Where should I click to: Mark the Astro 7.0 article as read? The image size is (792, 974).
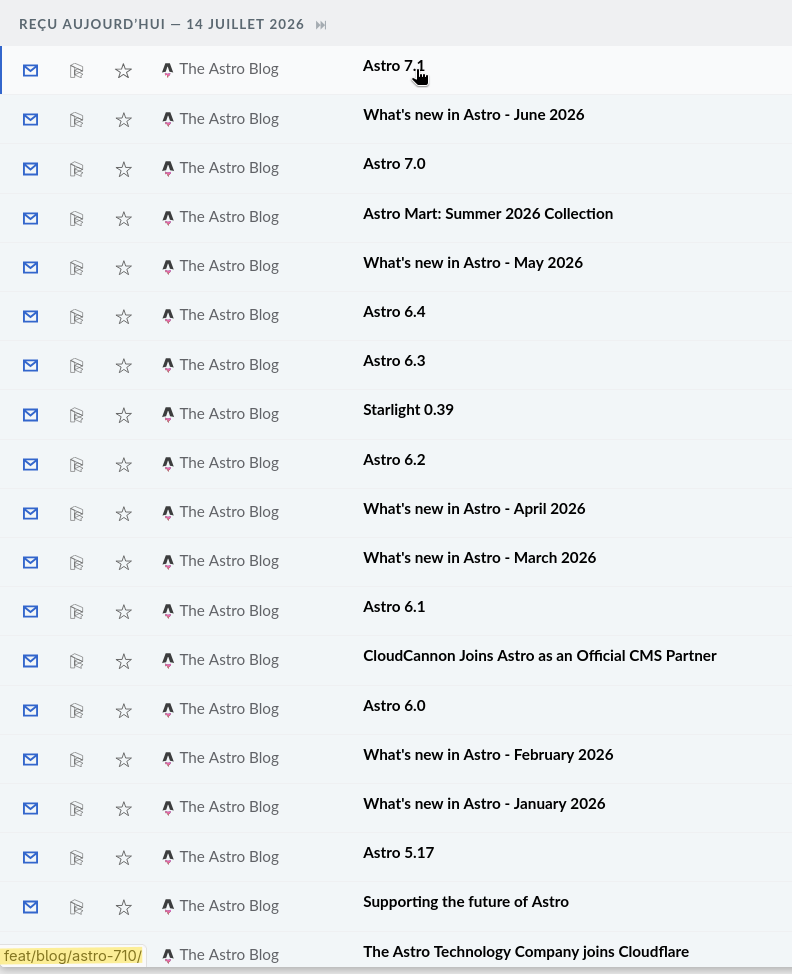(x=30, y=169)
